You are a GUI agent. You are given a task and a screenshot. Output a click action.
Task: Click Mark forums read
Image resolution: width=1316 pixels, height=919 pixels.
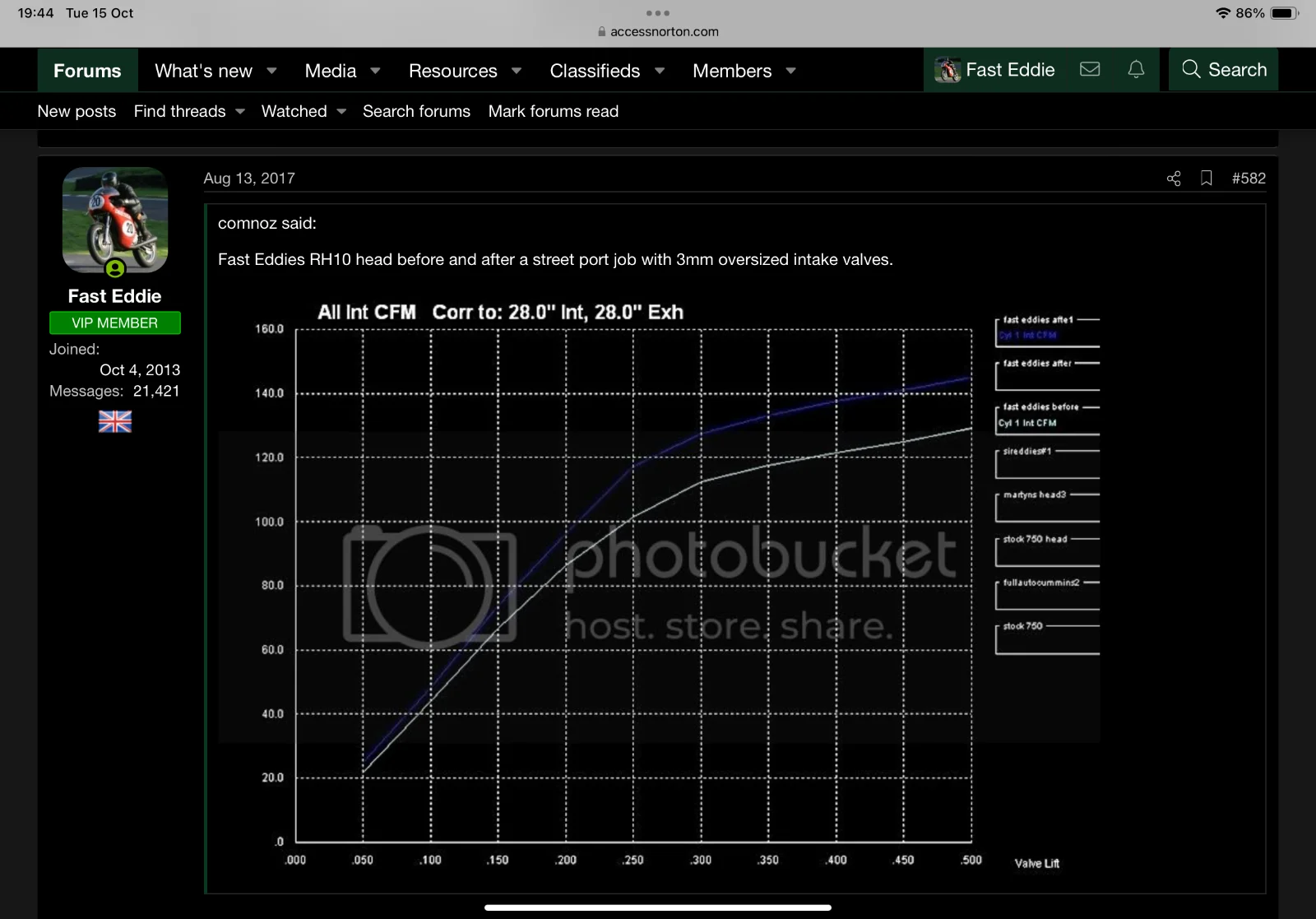coord(553,111)
